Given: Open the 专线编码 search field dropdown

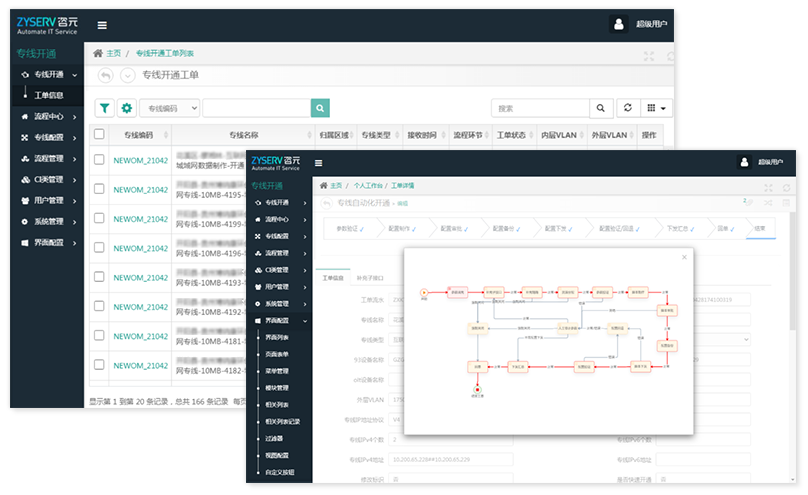Looking at the screenshot, I should [x=170, y=108].
